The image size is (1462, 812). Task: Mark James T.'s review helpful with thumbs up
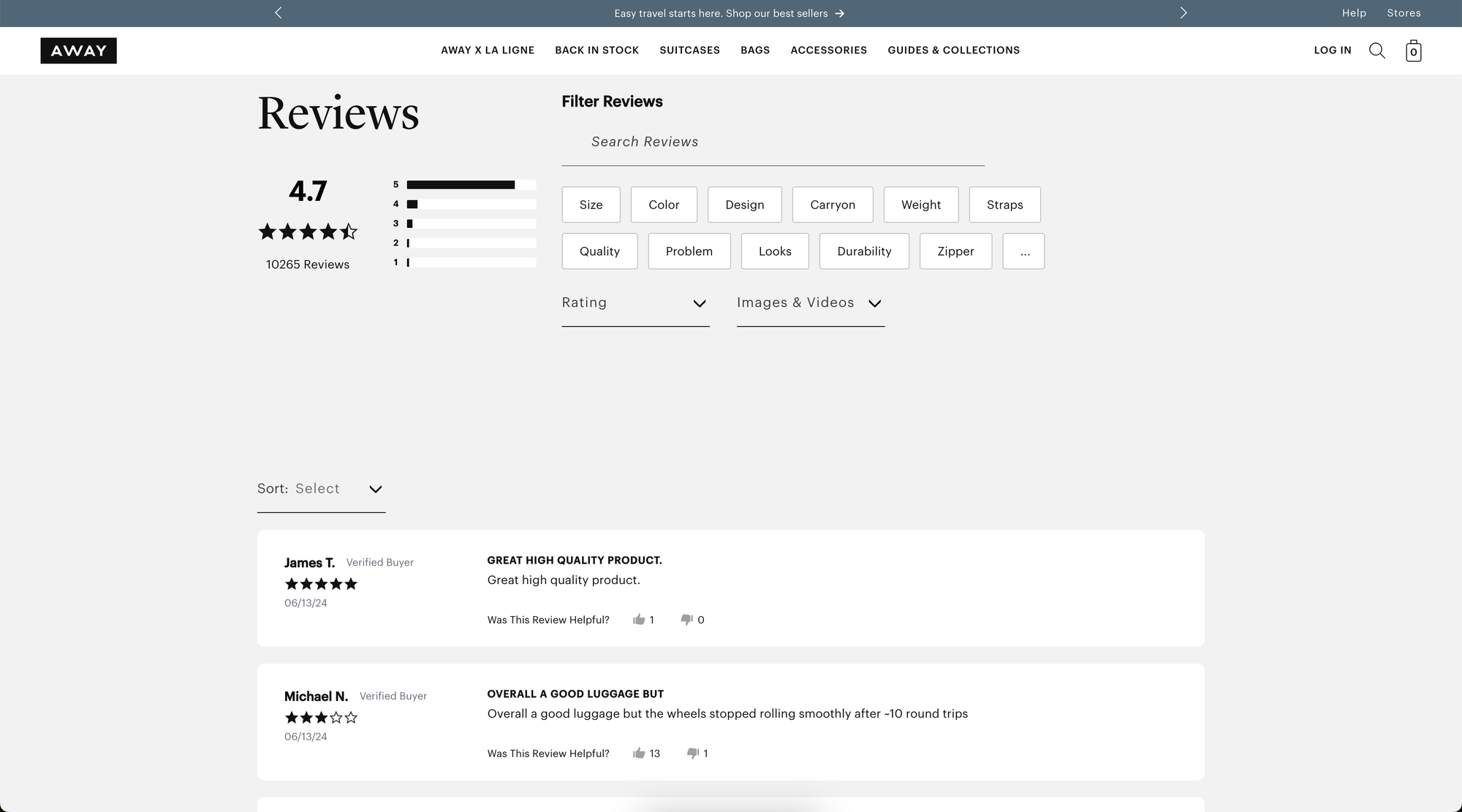tap(639, 619)
